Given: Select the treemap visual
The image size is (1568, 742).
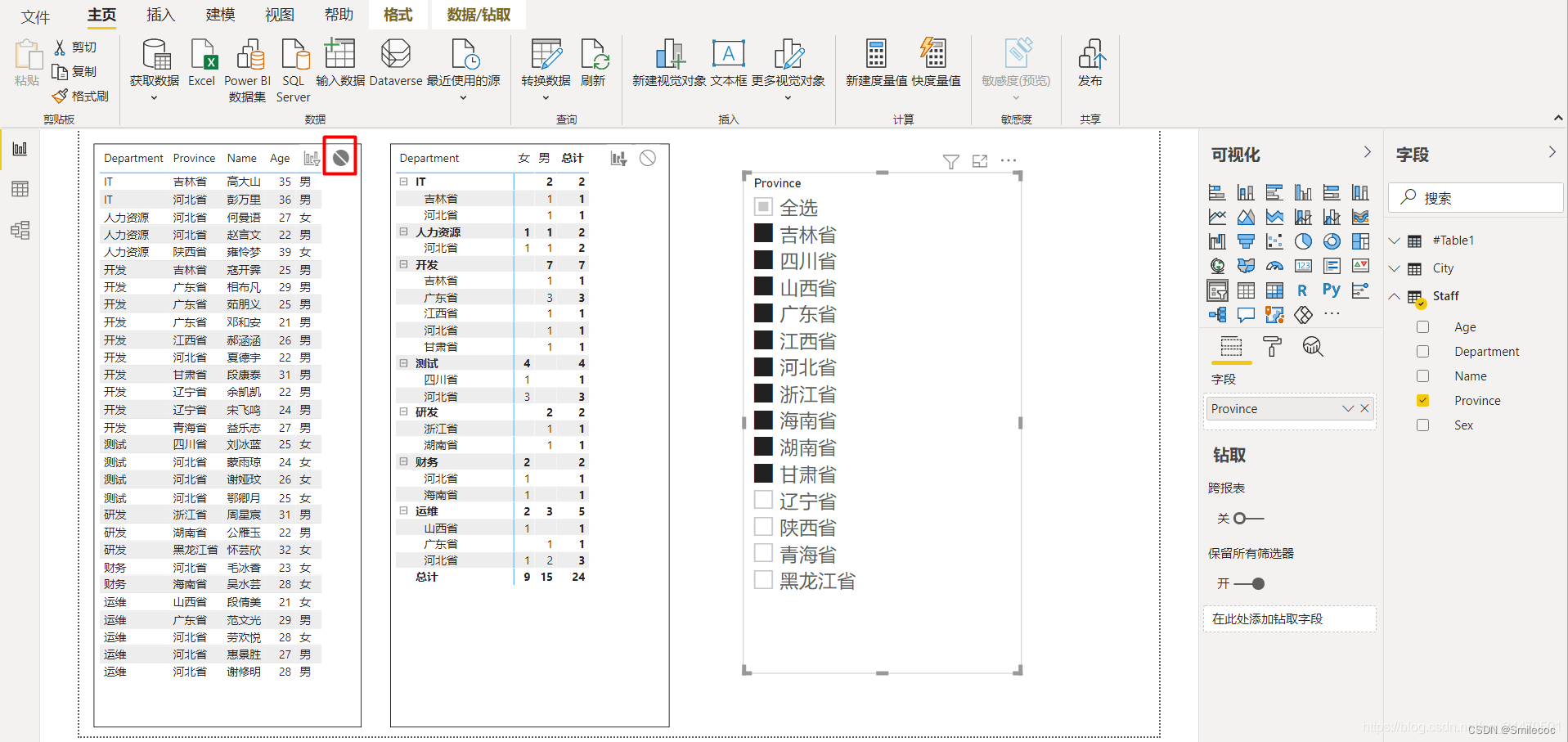Looking at the screenshot, I should 1360,241.
